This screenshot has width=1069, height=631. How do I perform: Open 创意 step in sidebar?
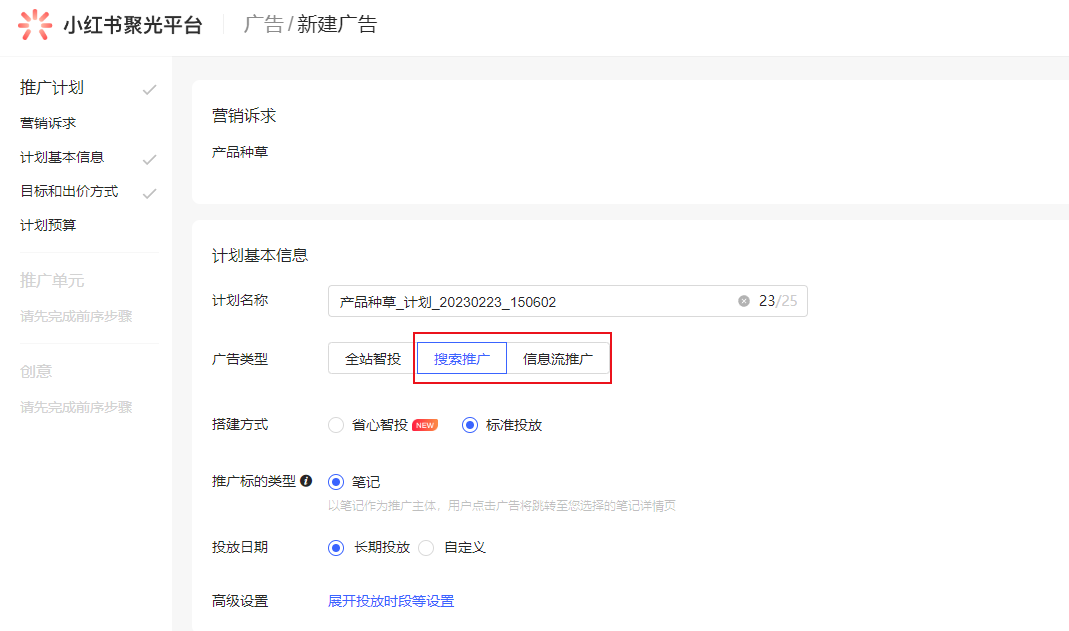click(36, 371)
